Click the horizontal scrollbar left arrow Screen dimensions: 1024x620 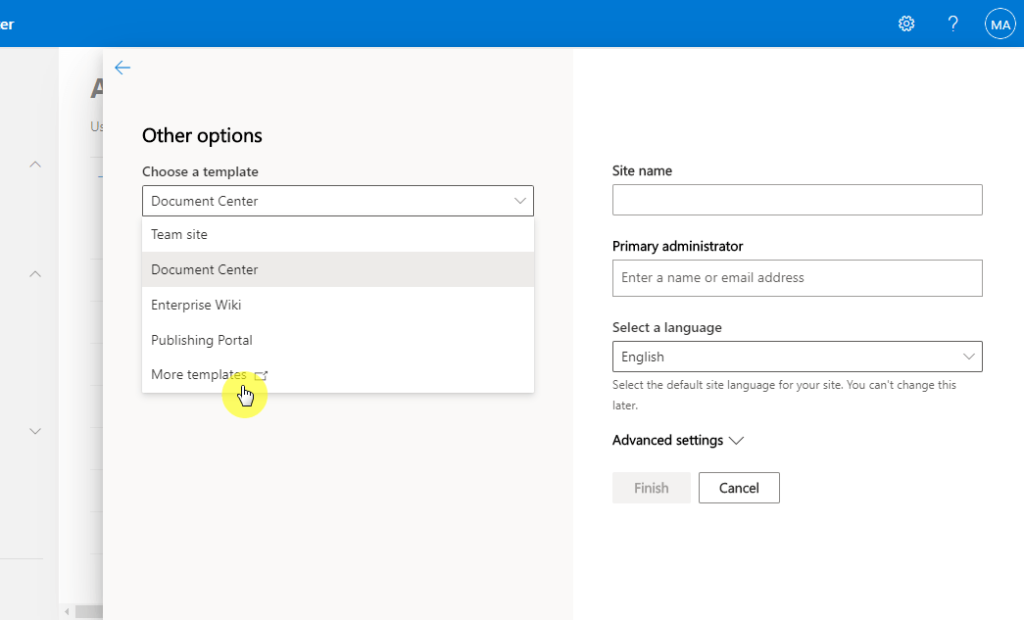click(x=67, y=612)
